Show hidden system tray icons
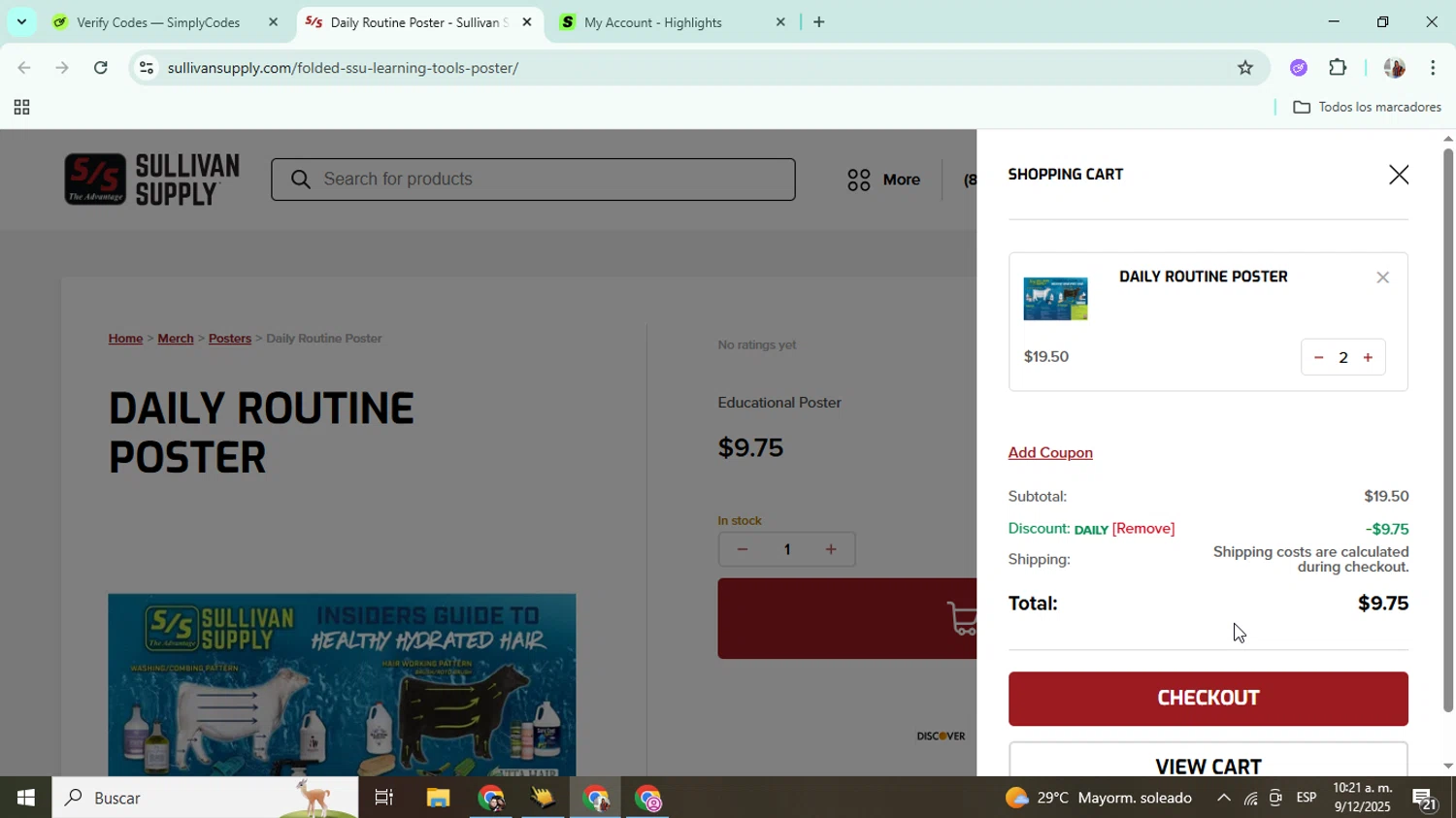 click(x=1223, y=798)
